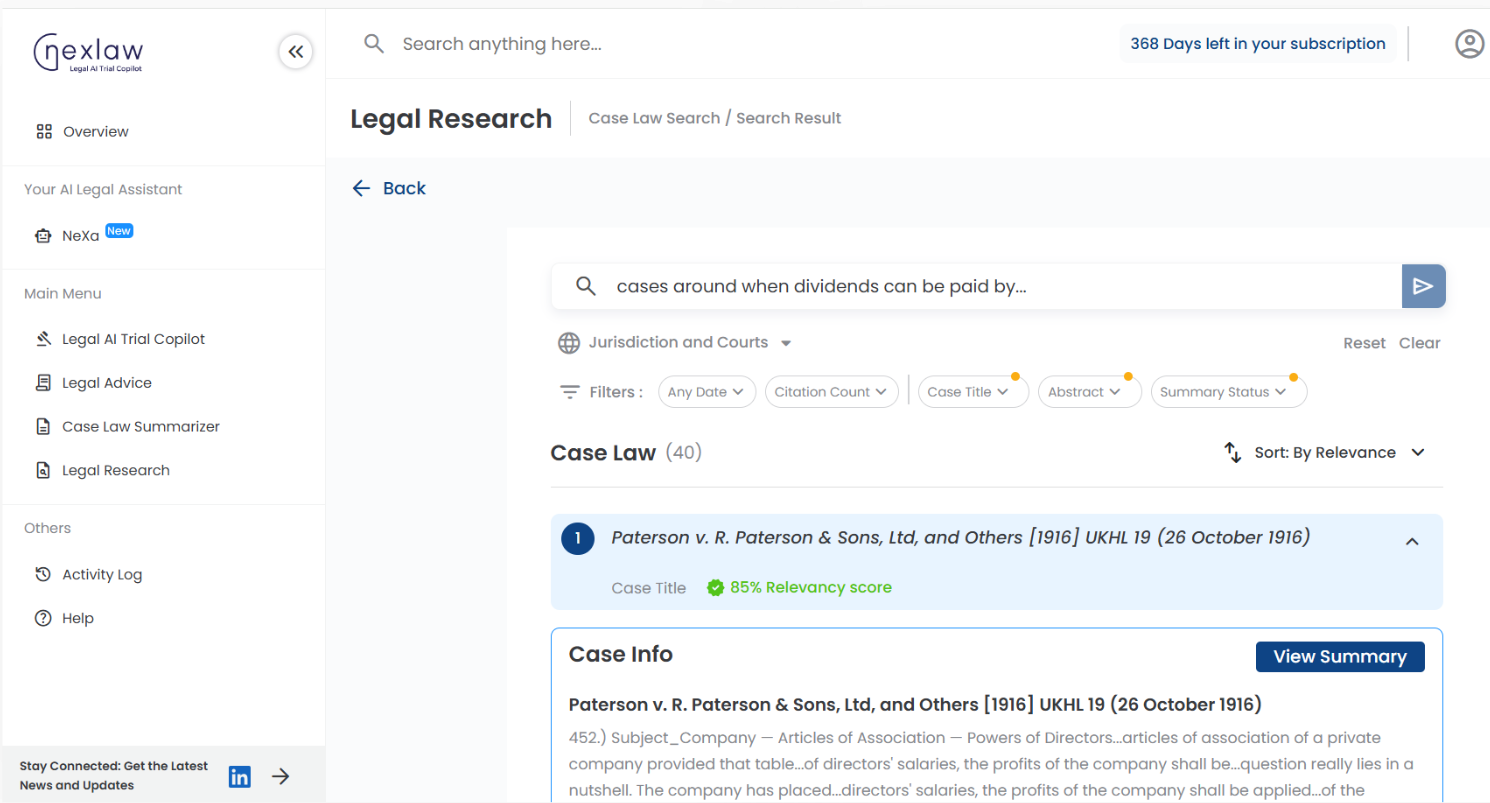Click the Search Result breadcrumb text
1490x803 pixels.
[x=789, y=118]
